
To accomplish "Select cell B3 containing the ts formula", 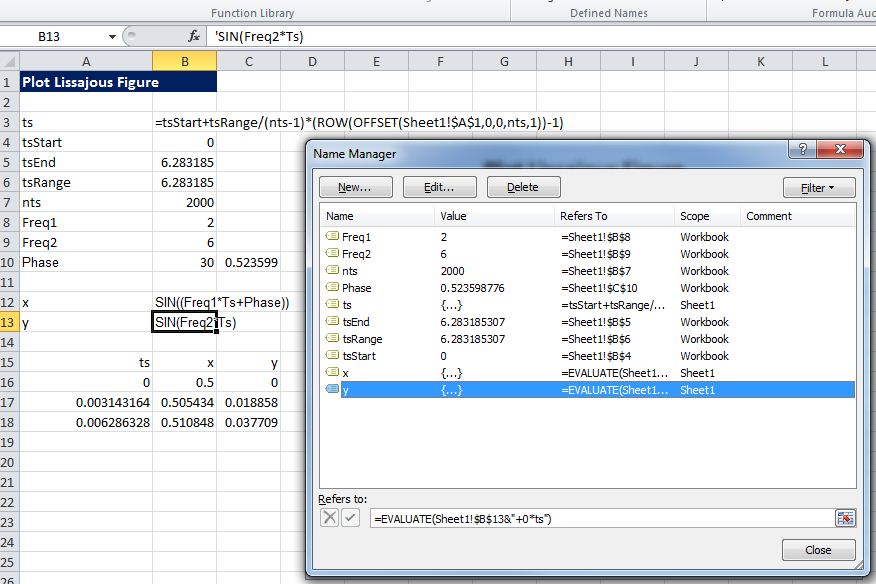I will click(184, 122).
